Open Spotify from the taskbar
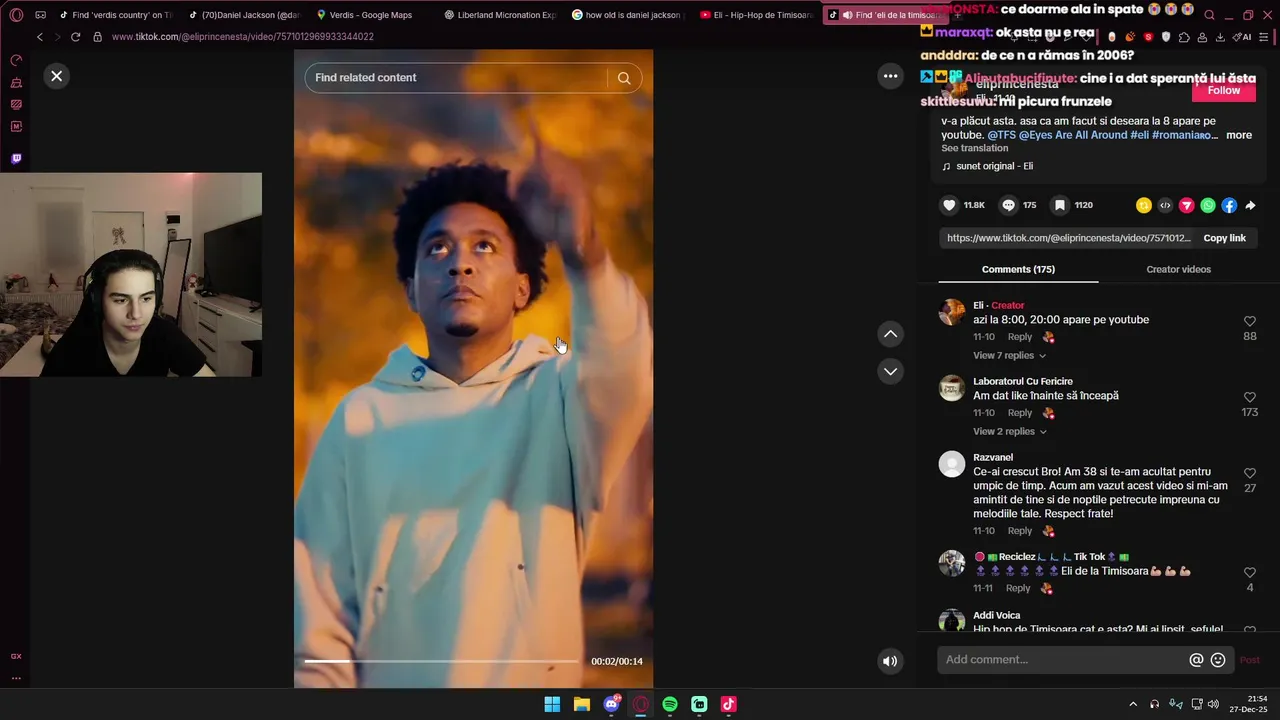The height and width of the screenshot is (720, 1280). 670,704
